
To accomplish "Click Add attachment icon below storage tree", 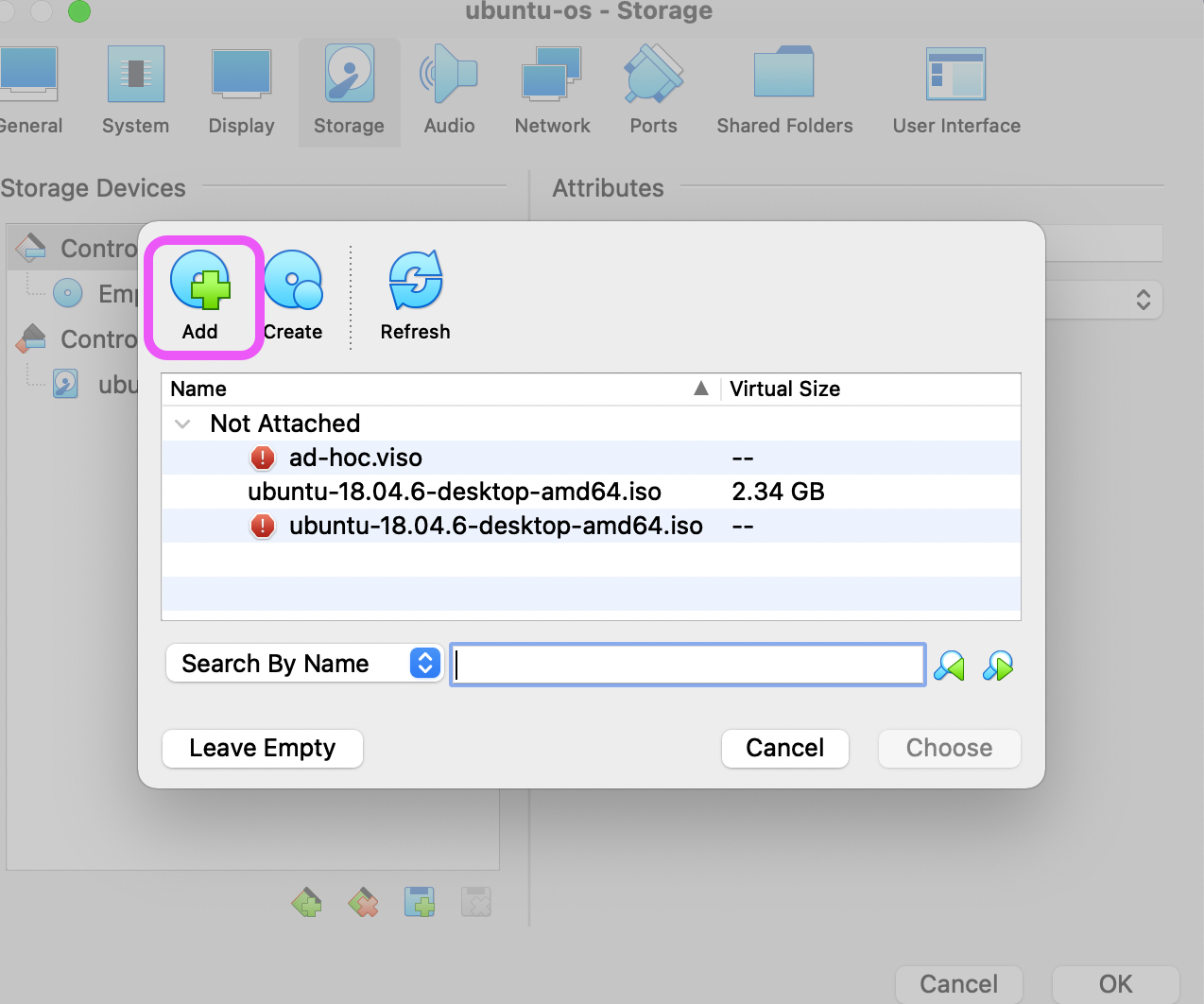I will (x=420, y=903).
